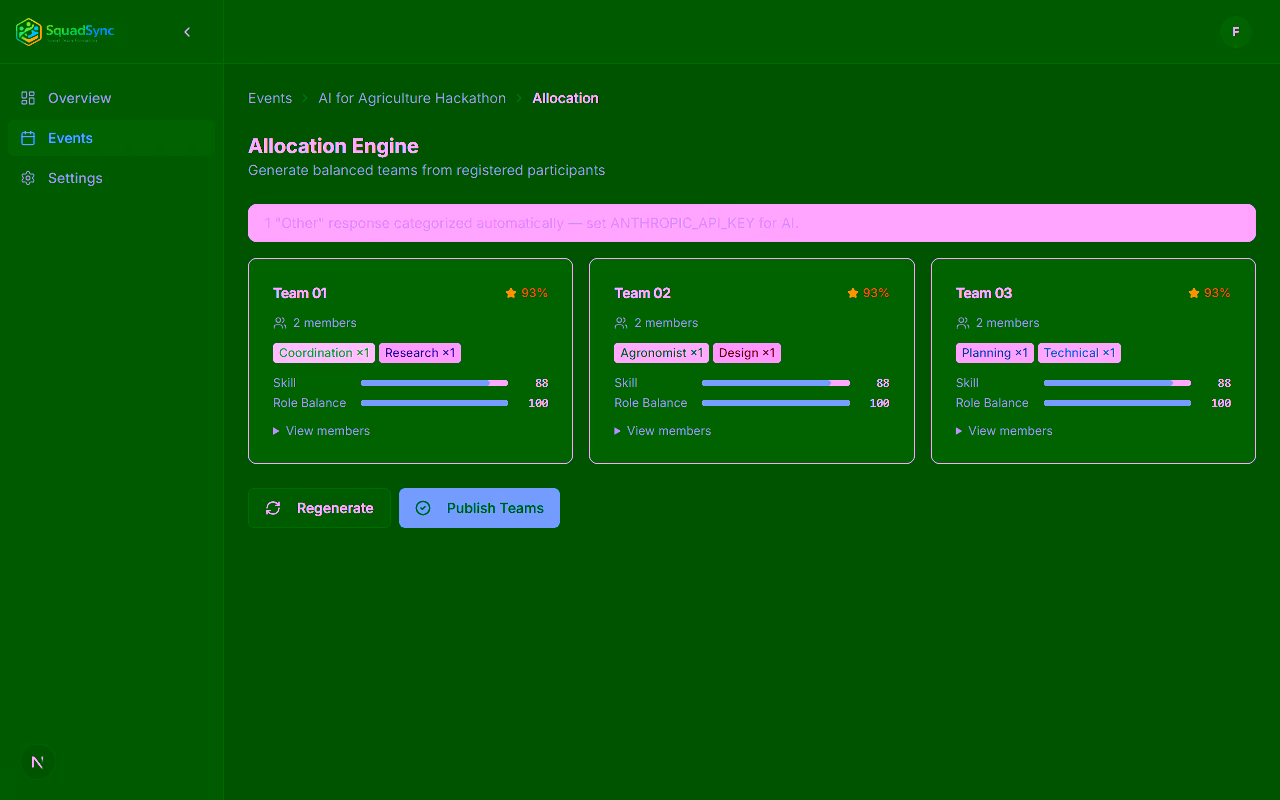Click Team 01's Role Balance value 100
Viewport: 1280px width, 800px height.
point(538,403)
